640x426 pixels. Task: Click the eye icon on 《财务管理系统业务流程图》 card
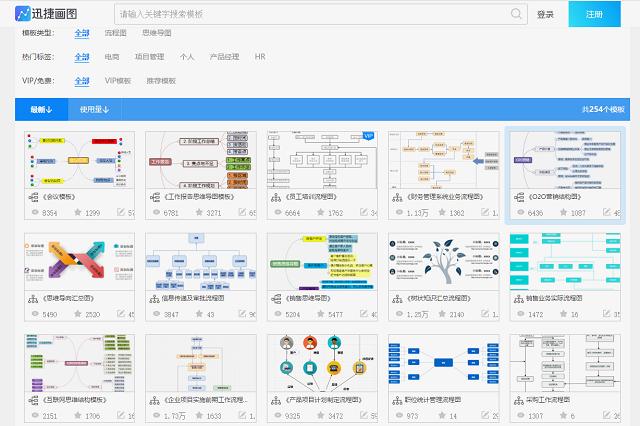pos(399,212)
